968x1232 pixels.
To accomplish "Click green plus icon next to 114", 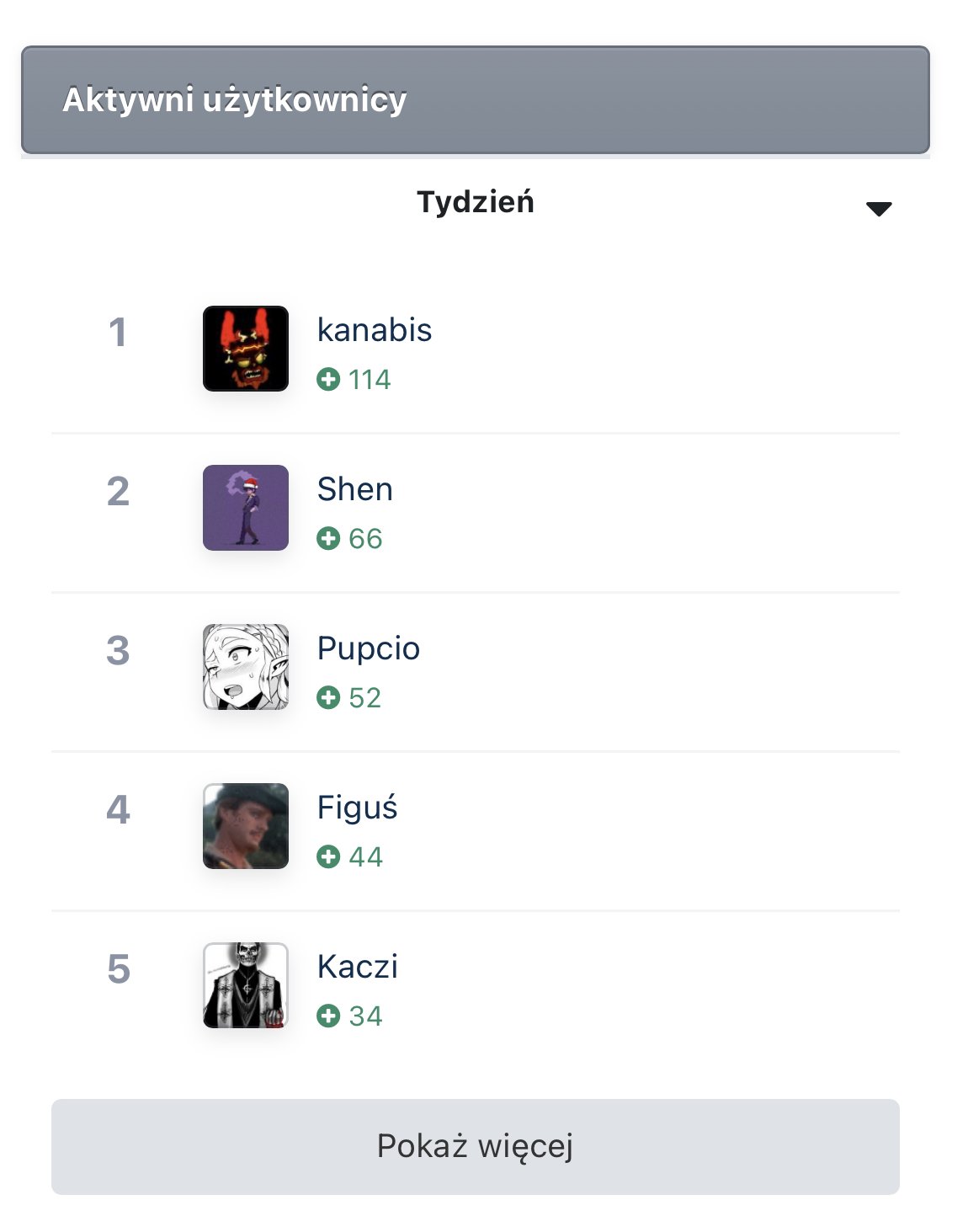I will click(328, 380).
